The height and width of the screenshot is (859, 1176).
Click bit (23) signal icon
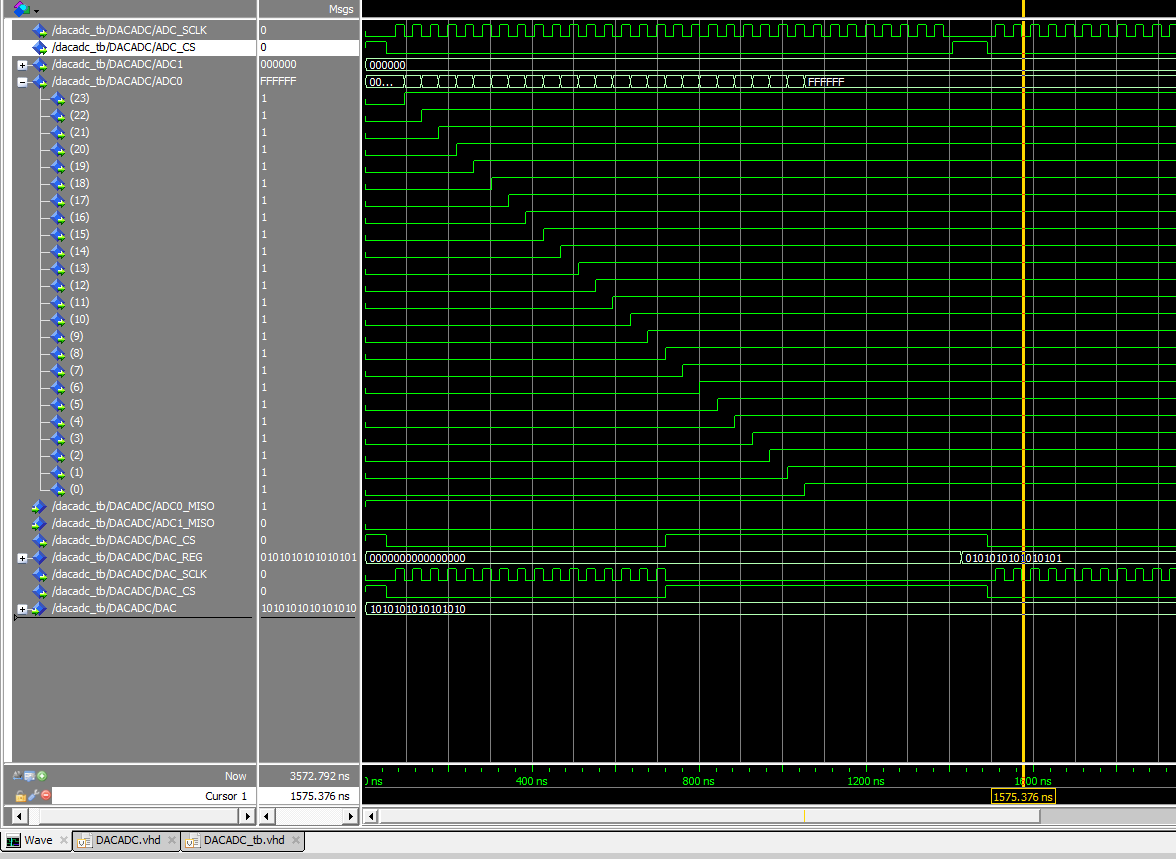58,98
